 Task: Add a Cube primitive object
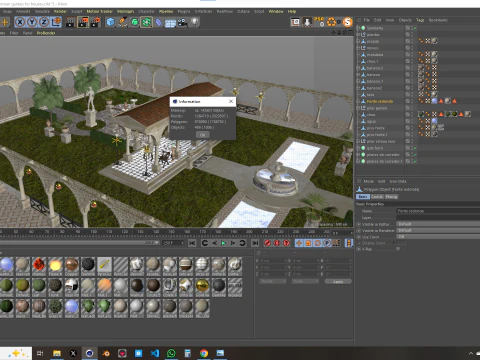pyautogui.click(x=110, y=22)
